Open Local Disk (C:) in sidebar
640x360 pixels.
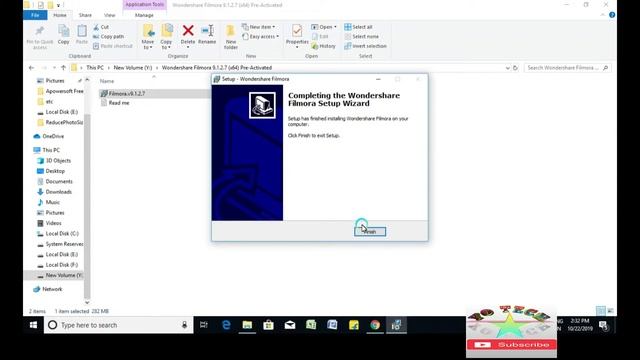pyautogui.click(x=62, y=234)
